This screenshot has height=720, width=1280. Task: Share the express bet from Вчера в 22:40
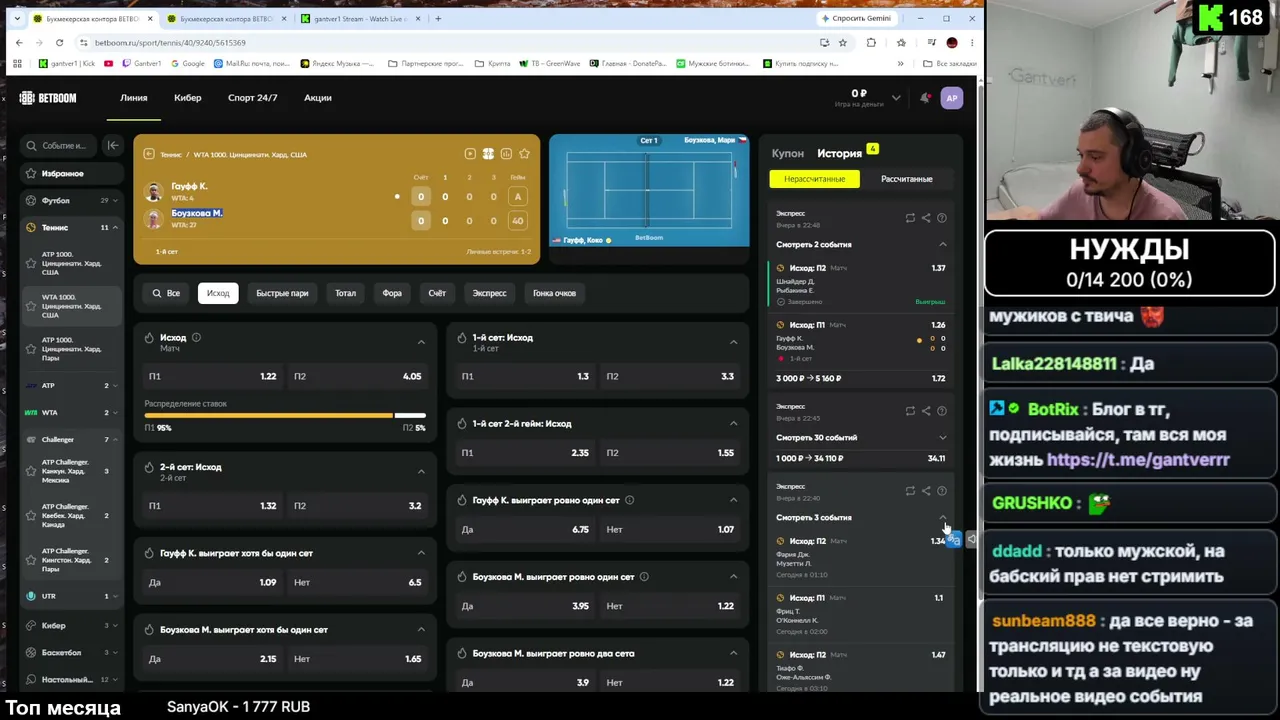(x=926, y=491)
